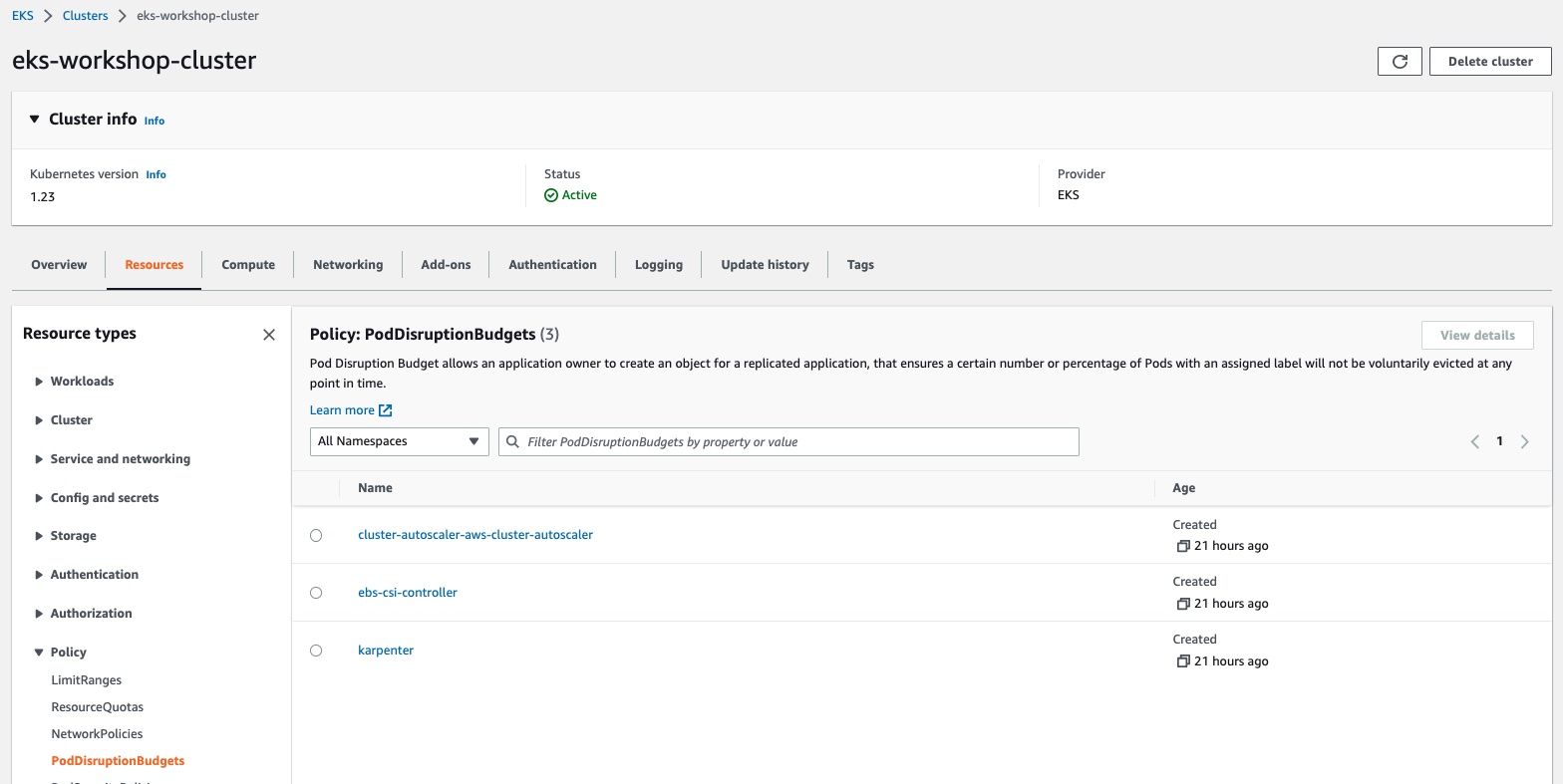The image size is (1563, 784).
Task: Click the Info icon next to Cluster info
Action: click(155, 121)
